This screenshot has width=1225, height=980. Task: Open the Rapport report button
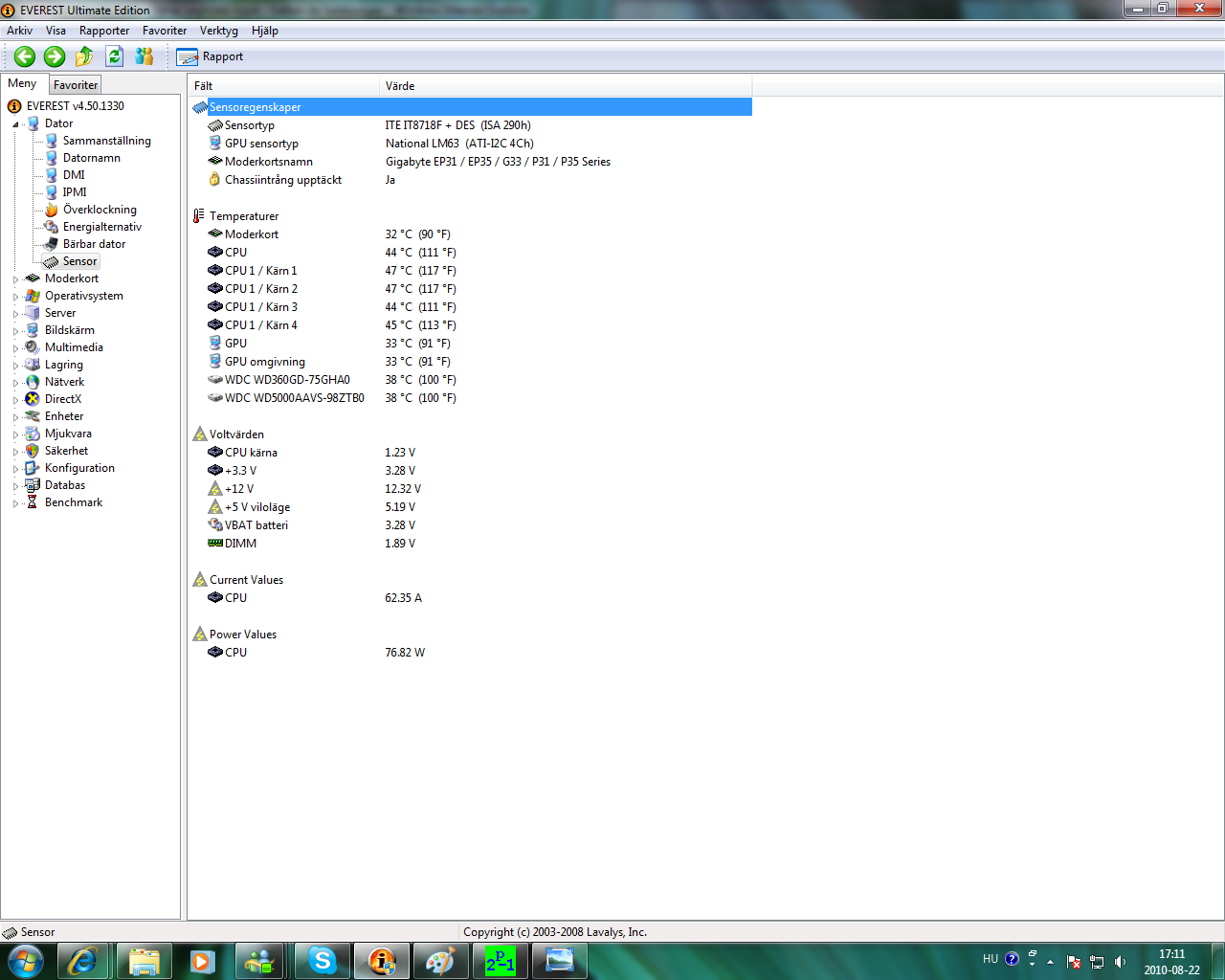pos(211,56)
